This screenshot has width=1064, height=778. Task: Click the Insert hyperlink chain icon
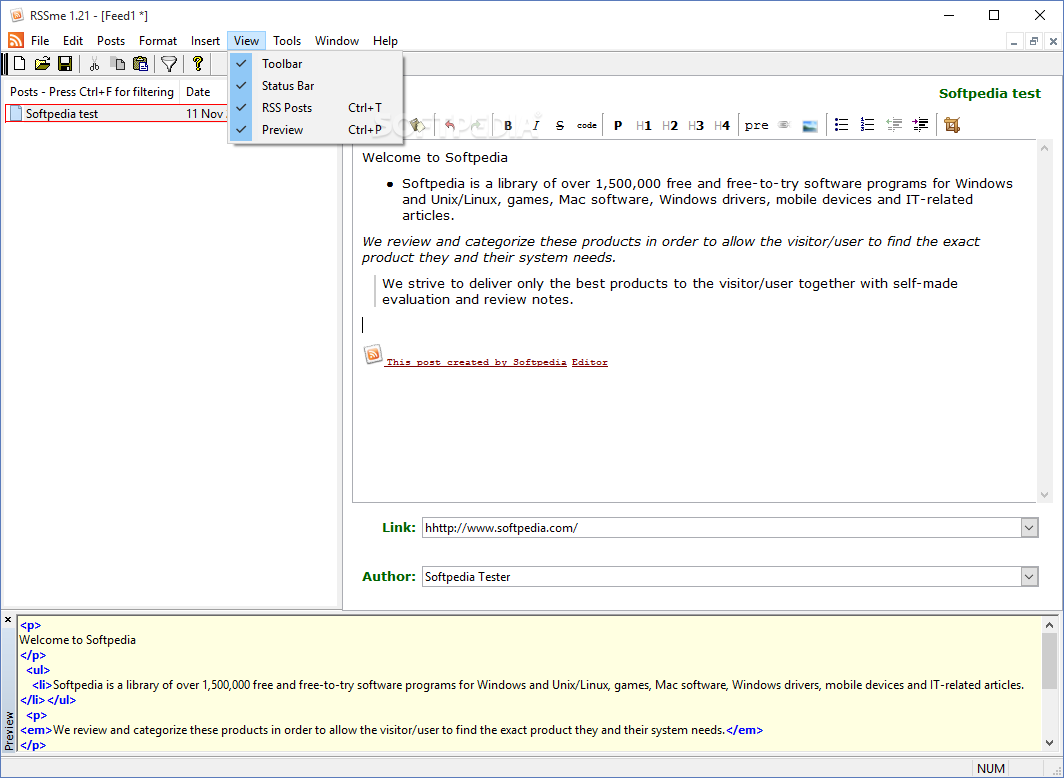click(784, 125)
